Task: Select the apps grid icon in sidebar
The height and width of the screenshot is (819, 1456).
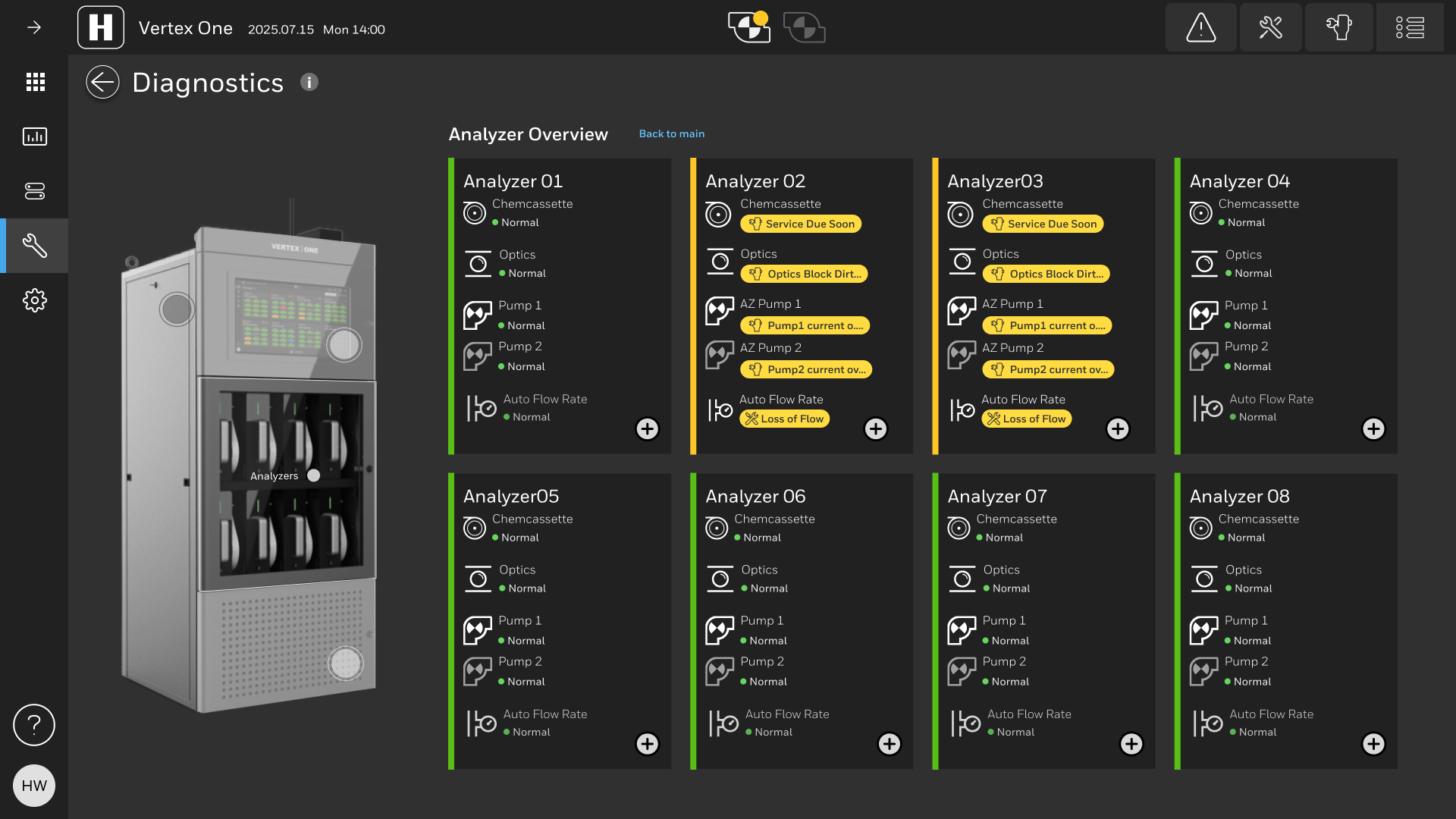Action: [x=35, y=82]
